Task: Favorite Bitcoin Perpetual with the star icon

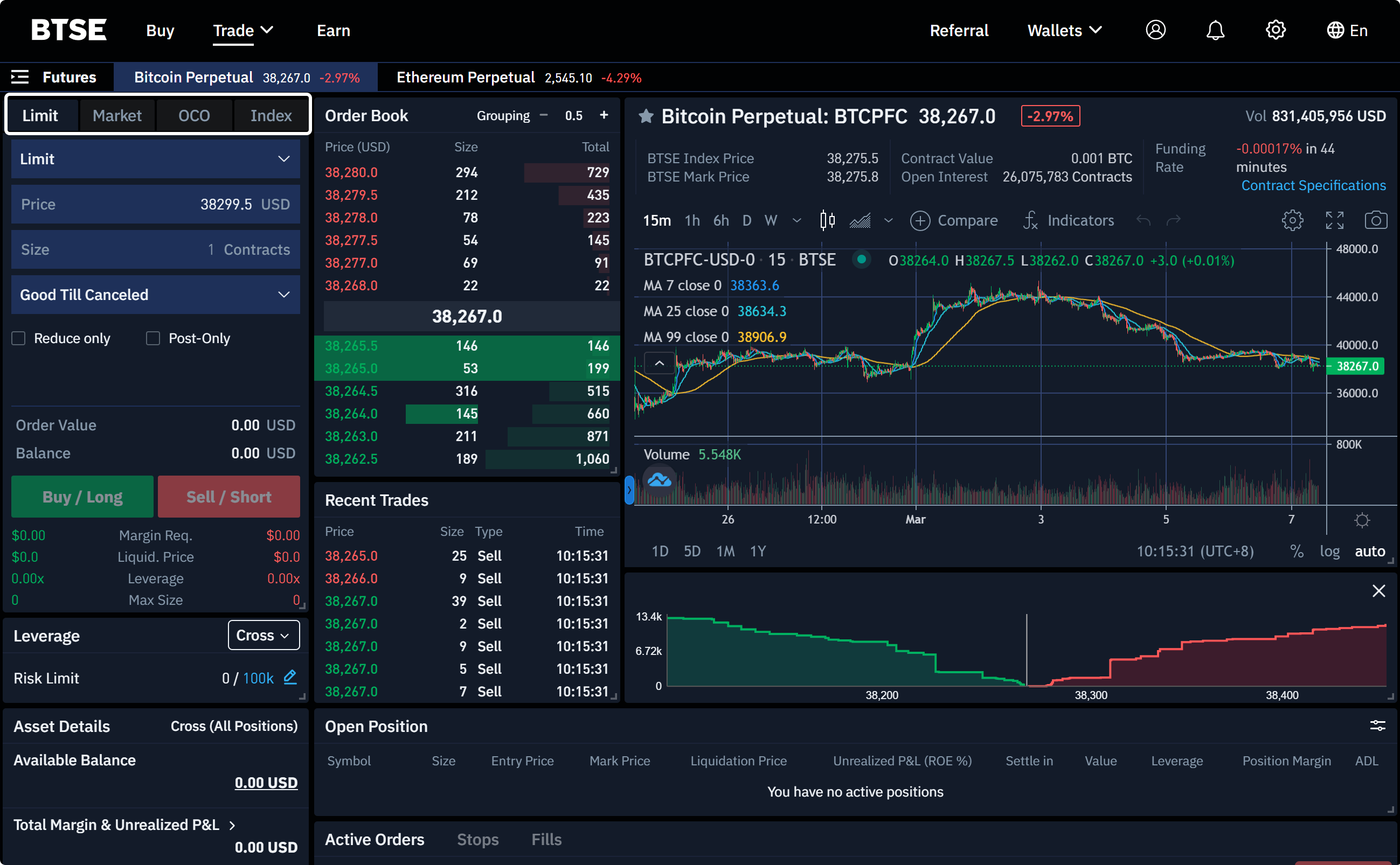Action: coord(646,116)
